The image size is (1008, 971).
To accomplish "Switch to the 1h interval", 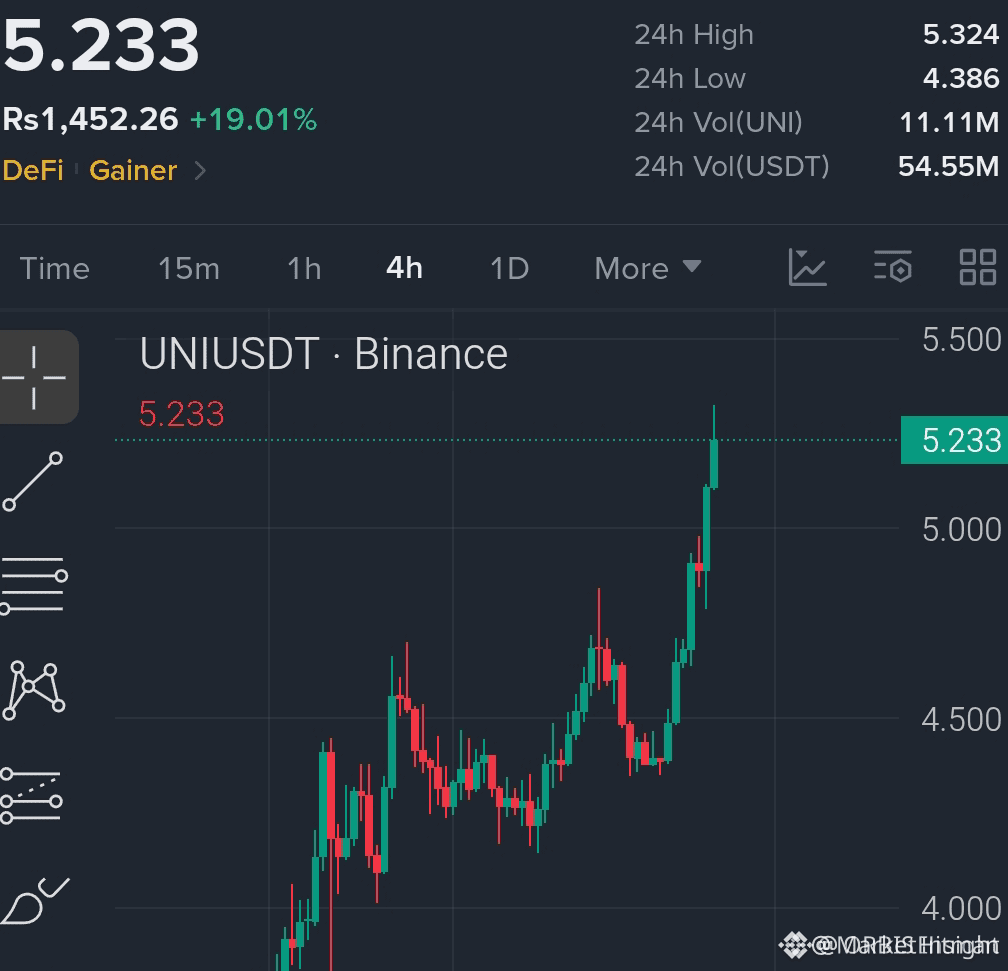I will pos(304,268).
